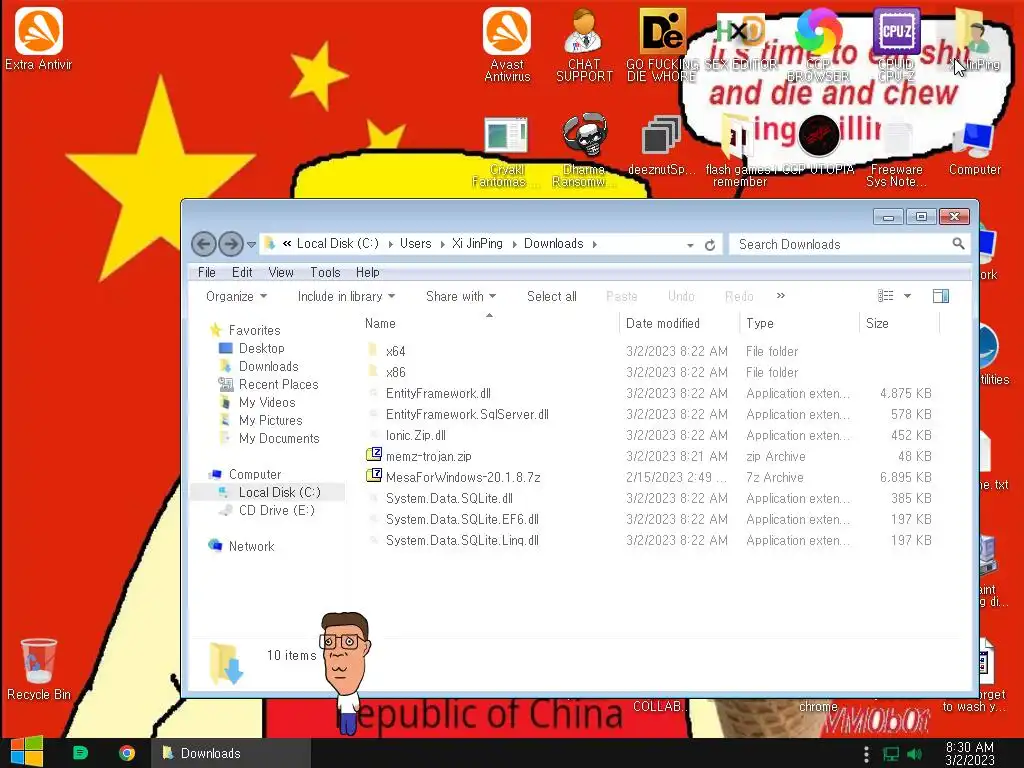
Task: Change the view layout icon
Action: click(x=886, y=296)
